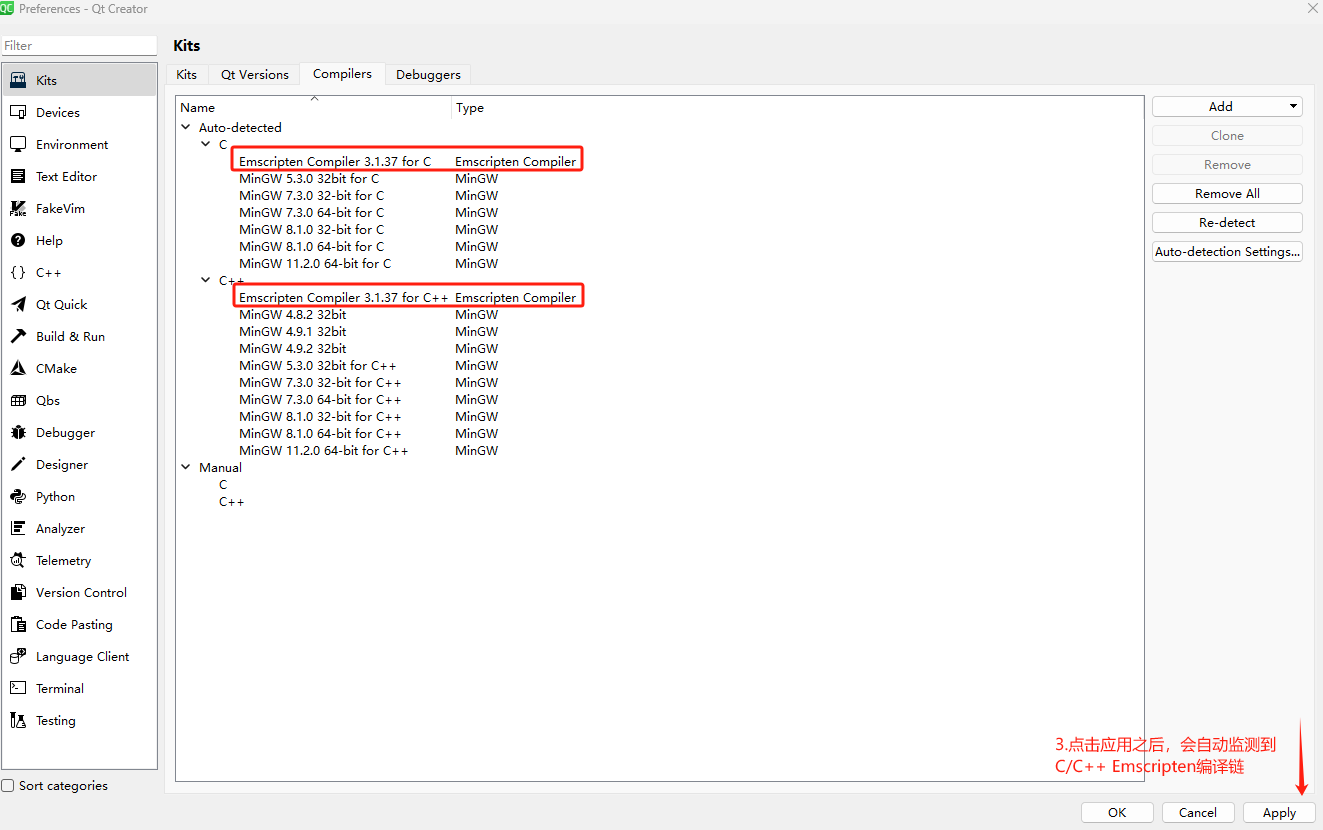
Task: Select MinGW 5.3.0 32bit for C
Action: 309,178
